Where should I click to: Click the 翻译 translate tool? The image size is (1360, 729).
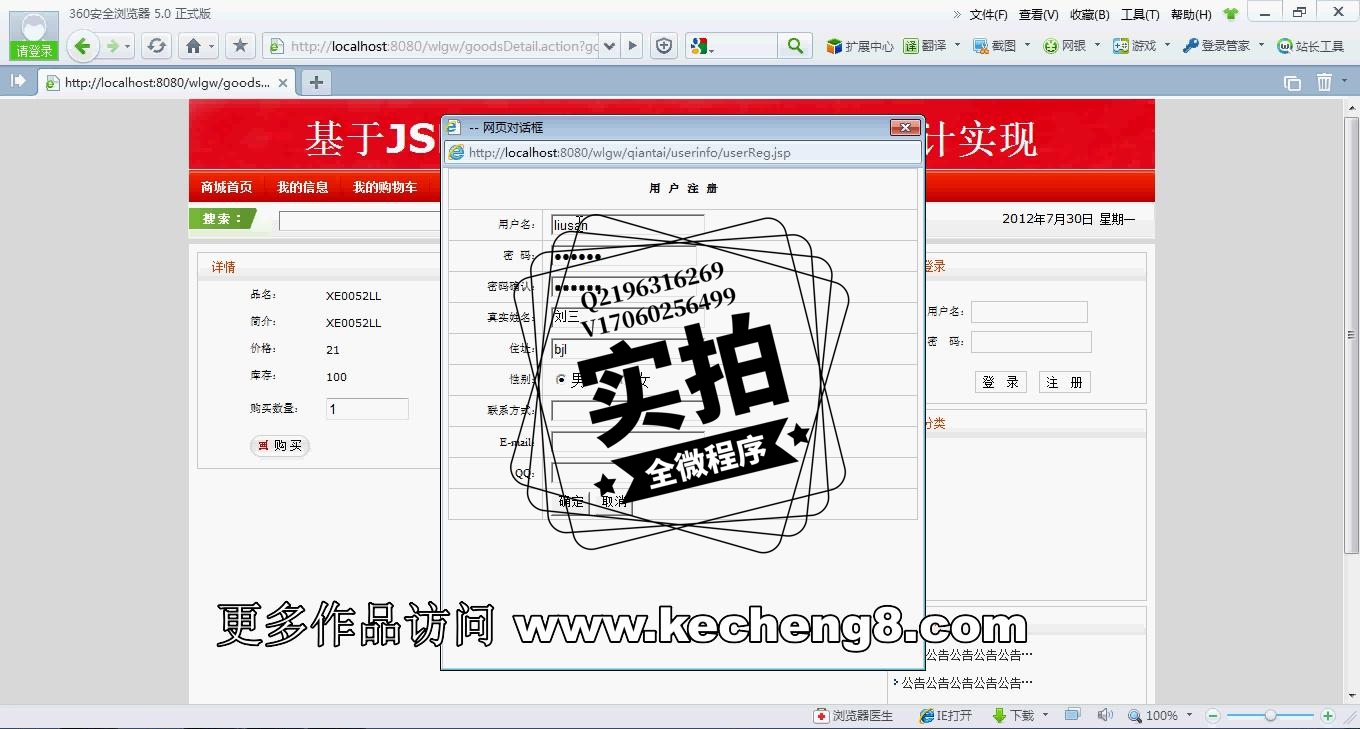[x=925, y=46]
